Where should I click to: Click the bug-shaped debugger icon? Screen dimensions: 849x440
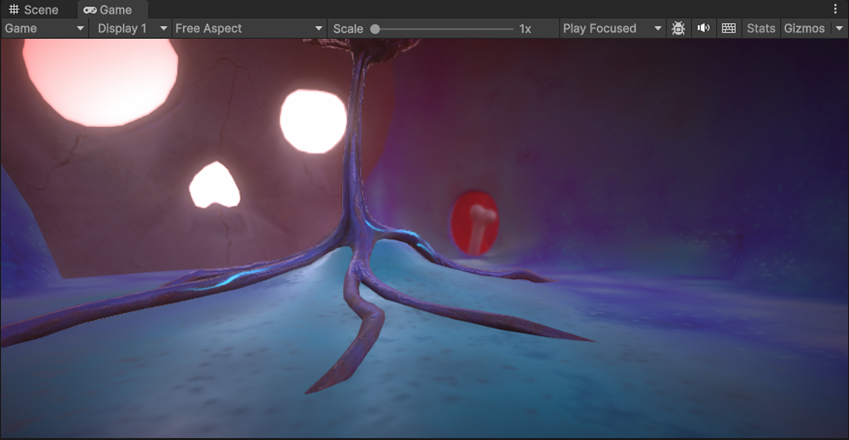pyautogui.click(x=679, y=28)
